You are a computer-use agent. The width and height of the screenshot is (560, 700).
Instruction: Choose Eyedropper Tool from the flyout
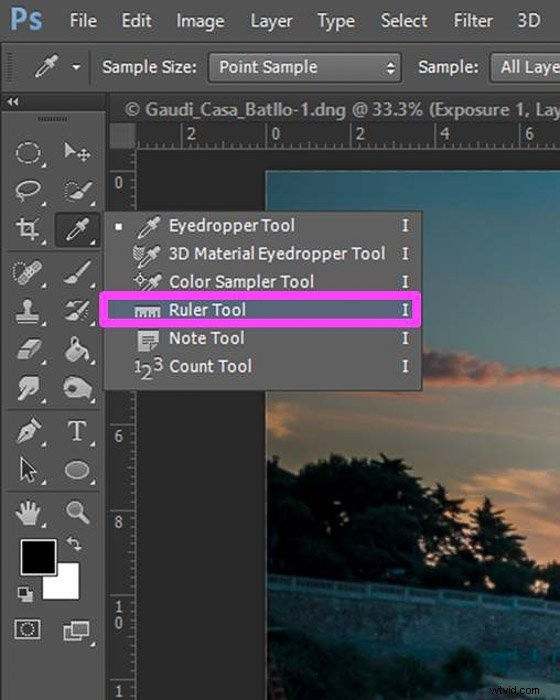263,225
